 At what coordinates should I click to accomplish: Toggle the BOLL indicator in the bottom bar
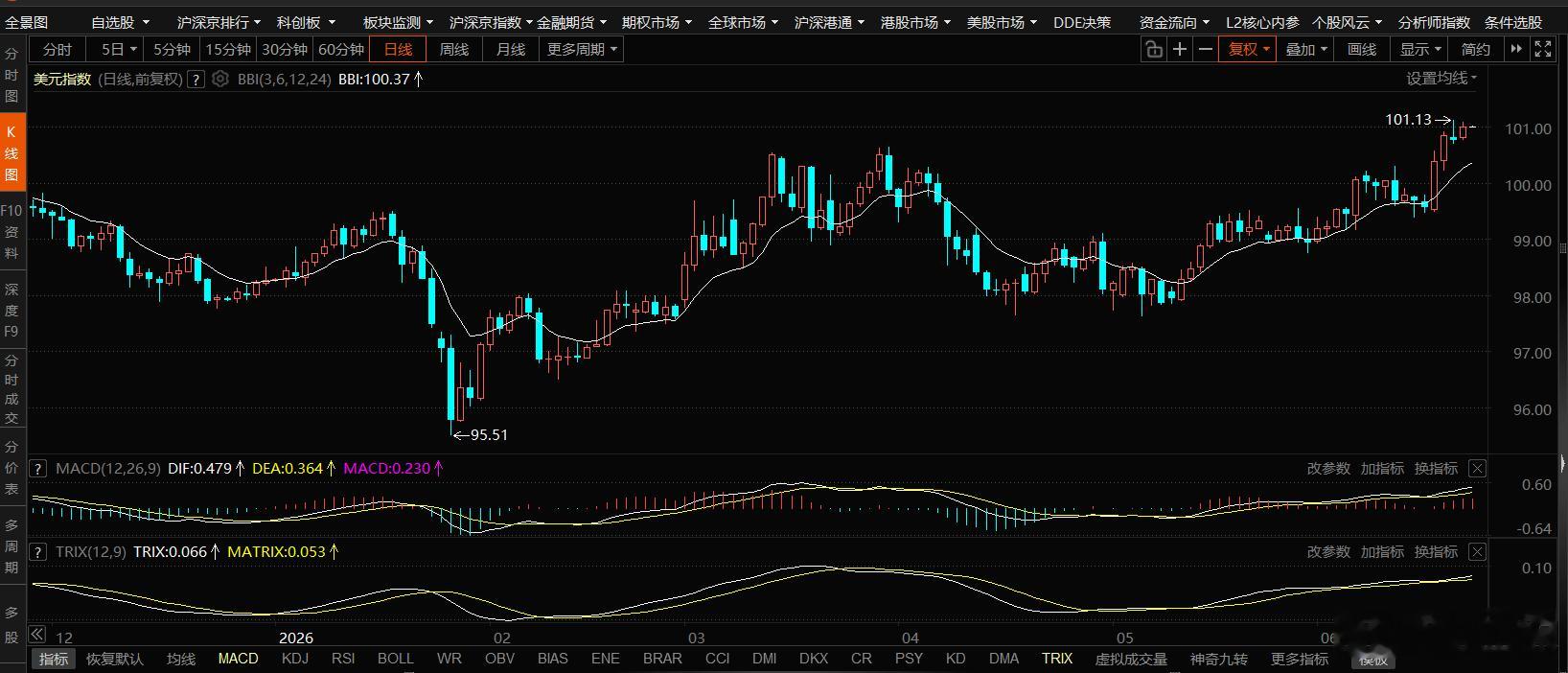pyautogui.click(x=396, y=659)
